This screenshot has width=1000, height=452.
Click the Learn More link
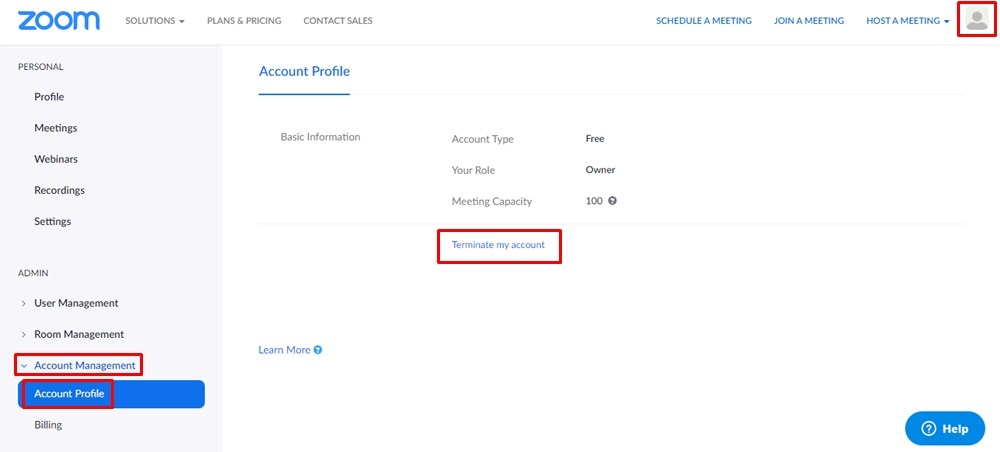pos(284,350)
